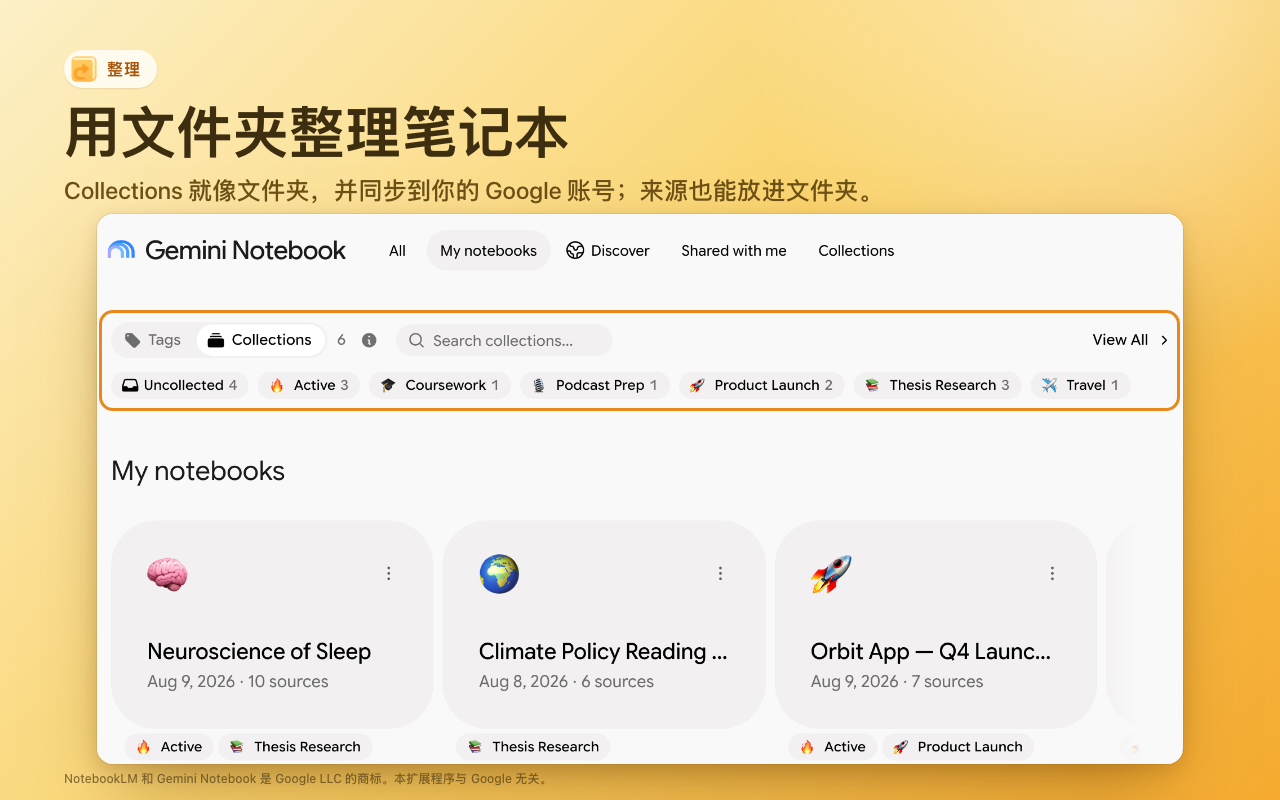Click the 'Aug 9, 2026 · 10 sources' text
Screen dimensions: 1280x800
[x=238, y=682]
